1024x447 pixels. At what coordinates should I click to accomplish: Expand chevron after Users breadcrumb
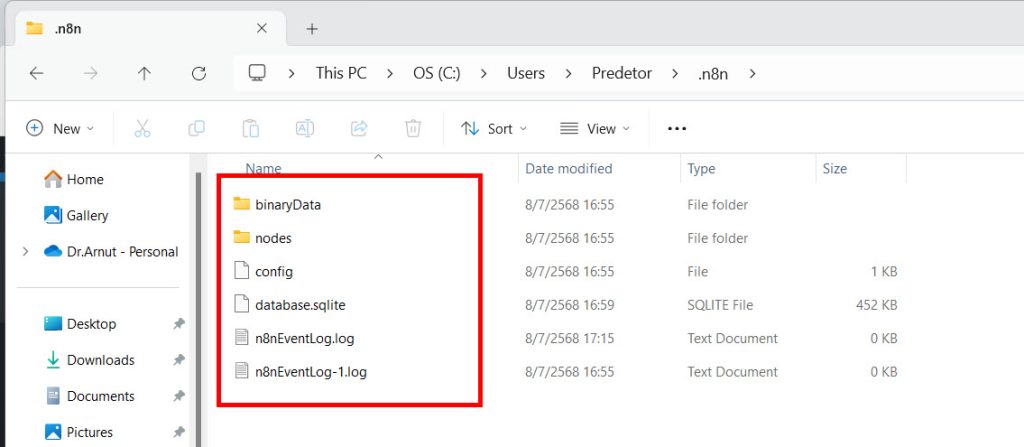click(x=568, y=73)
